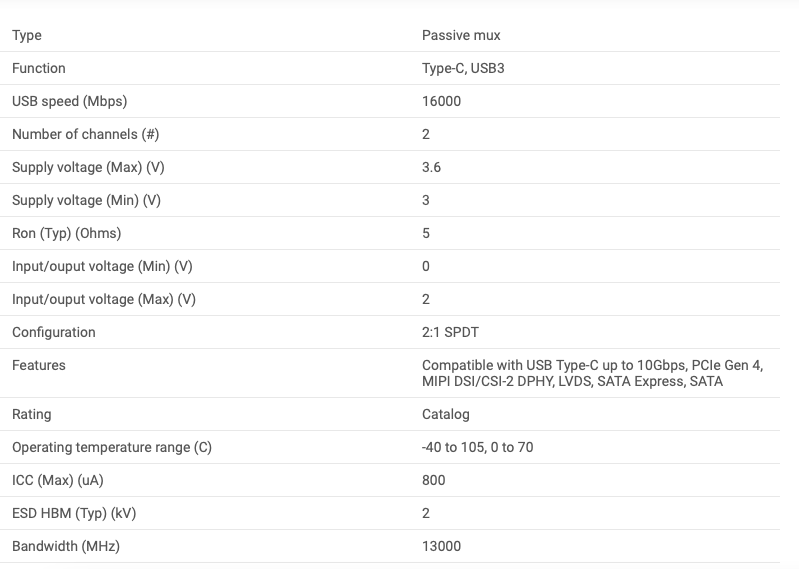This screenshot has width=799, height=569.
Task: Click the "Features" row label
Action: tap(39, 365)
